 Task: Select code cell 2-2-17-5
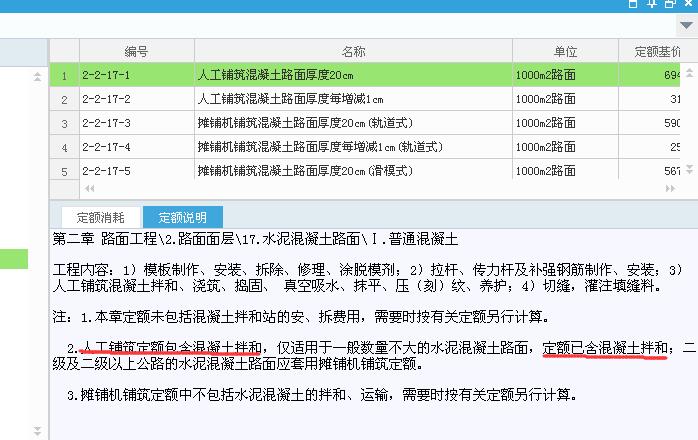tap(137, 170)
